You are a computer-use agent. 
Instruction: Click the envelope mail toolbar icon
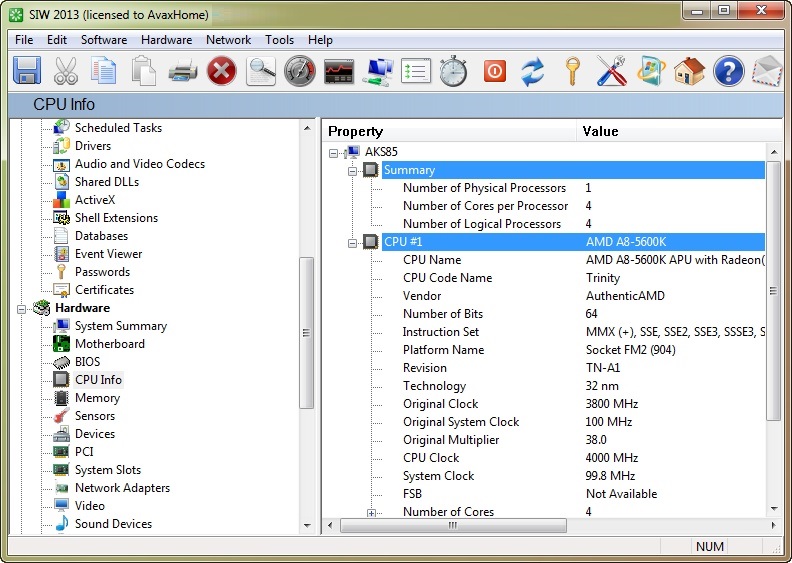click(x=767, y=71)
